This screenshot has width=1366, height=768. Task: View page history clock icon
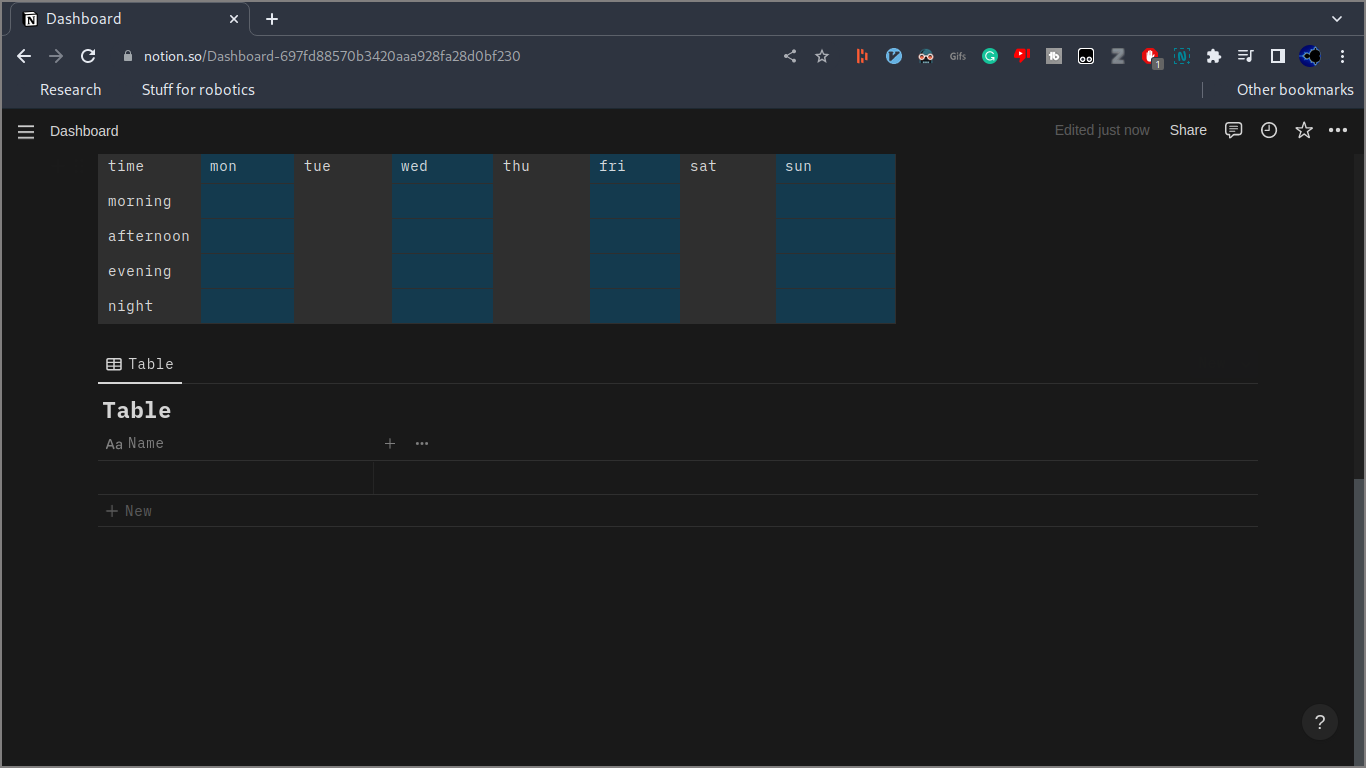coord(1269,130)
